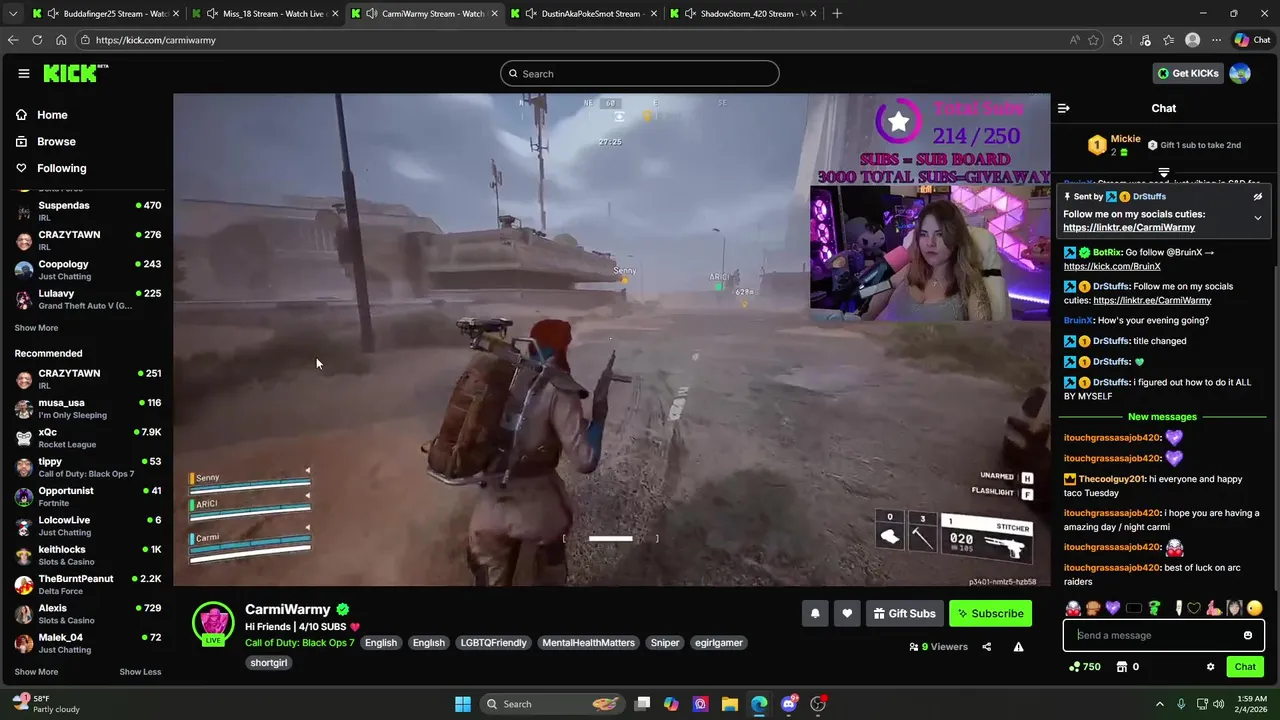Open chat settings gear
This screenshot has height=720, width=1280.
tap(1210, 667)
